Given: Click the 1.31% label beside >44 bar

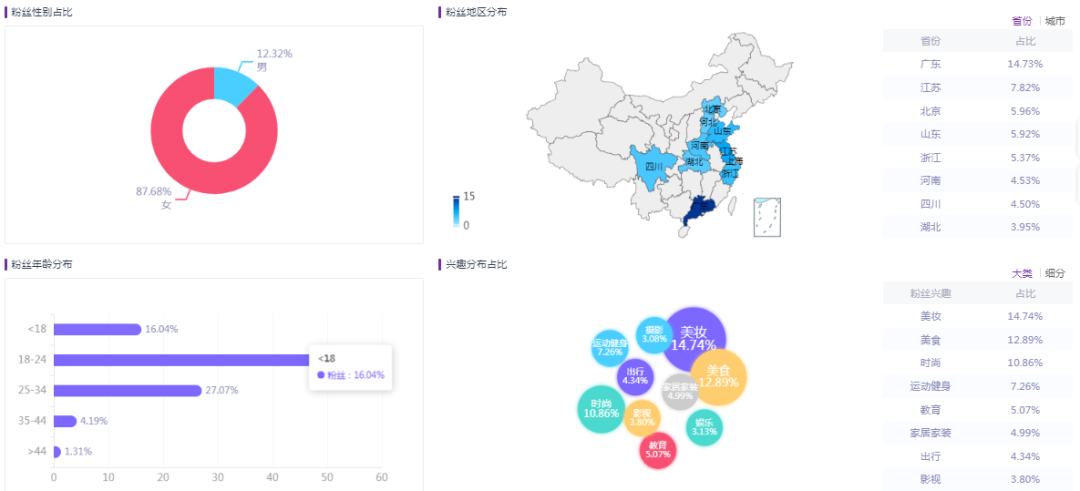Looking at the screenshot, I should 78,451.
